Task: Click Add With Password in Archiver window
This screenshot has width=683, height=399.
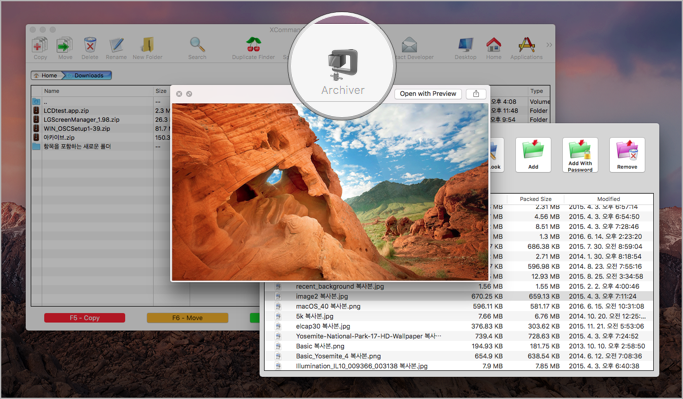Action: coord(580,155)
